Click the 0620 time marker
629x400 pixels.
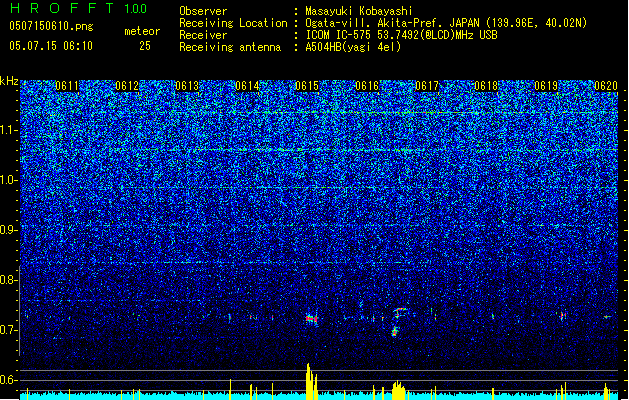coord(606,86)
